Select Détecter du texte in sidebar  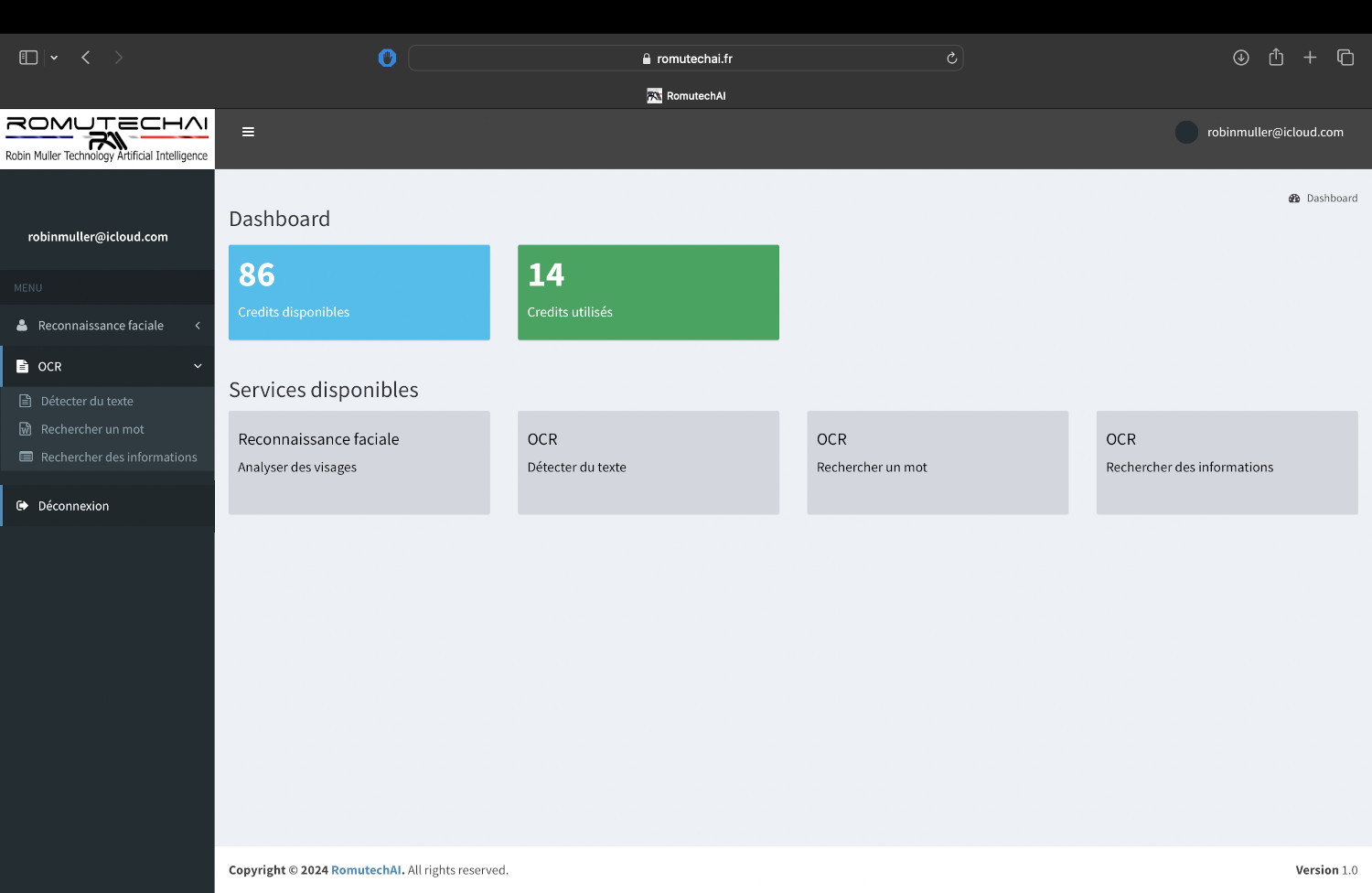click(x=87, y=401)
